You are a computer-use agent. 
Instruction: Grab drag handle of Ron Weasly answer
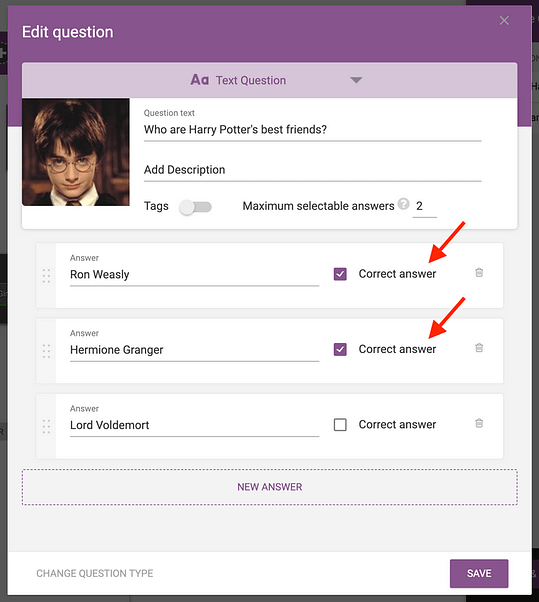46,276
